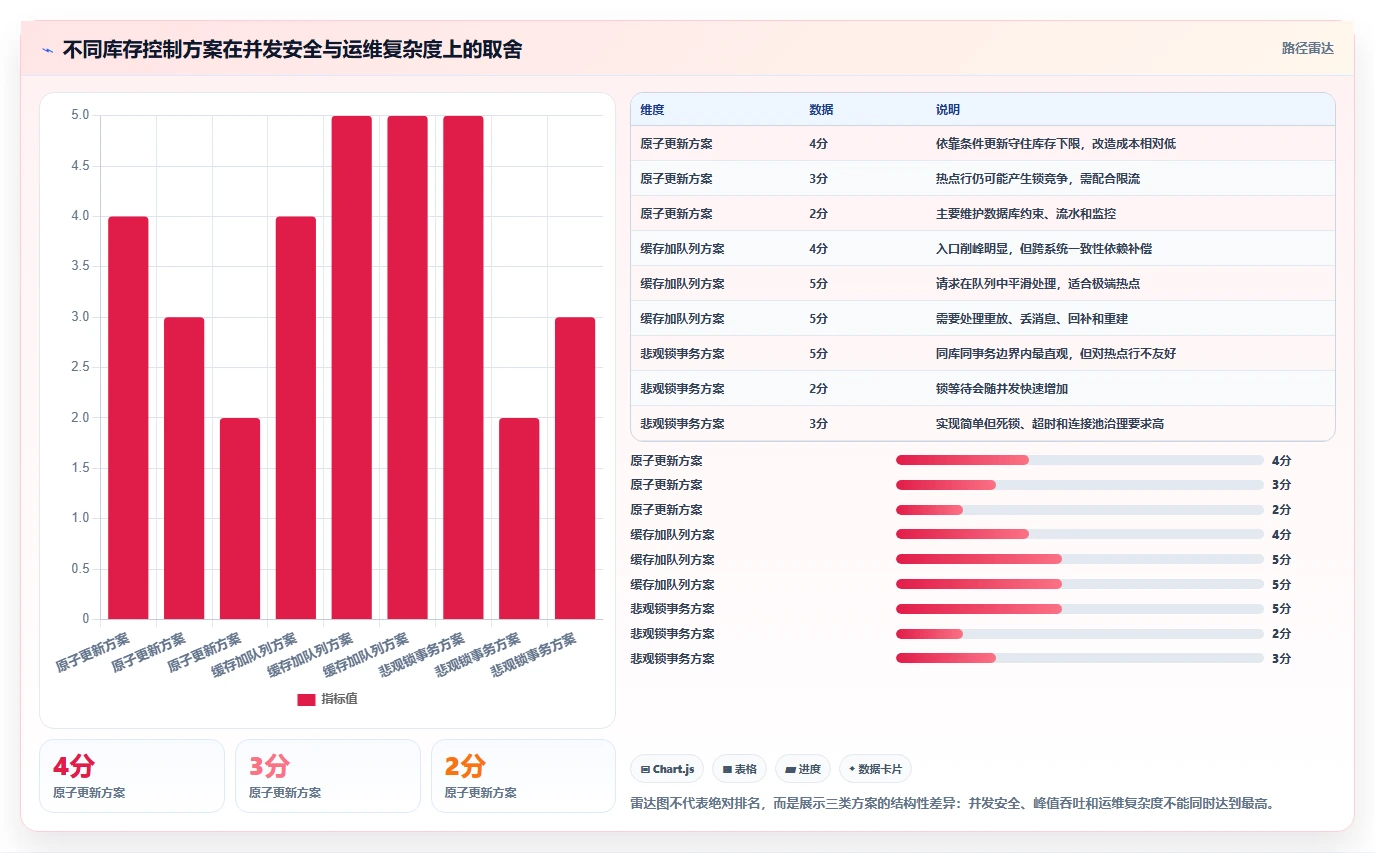Click 缓存加队列方案 cell in the 入口削峰明显 row
Image resolution: width=1375 pixels, height=853 pixels.
tap(683, 249)
